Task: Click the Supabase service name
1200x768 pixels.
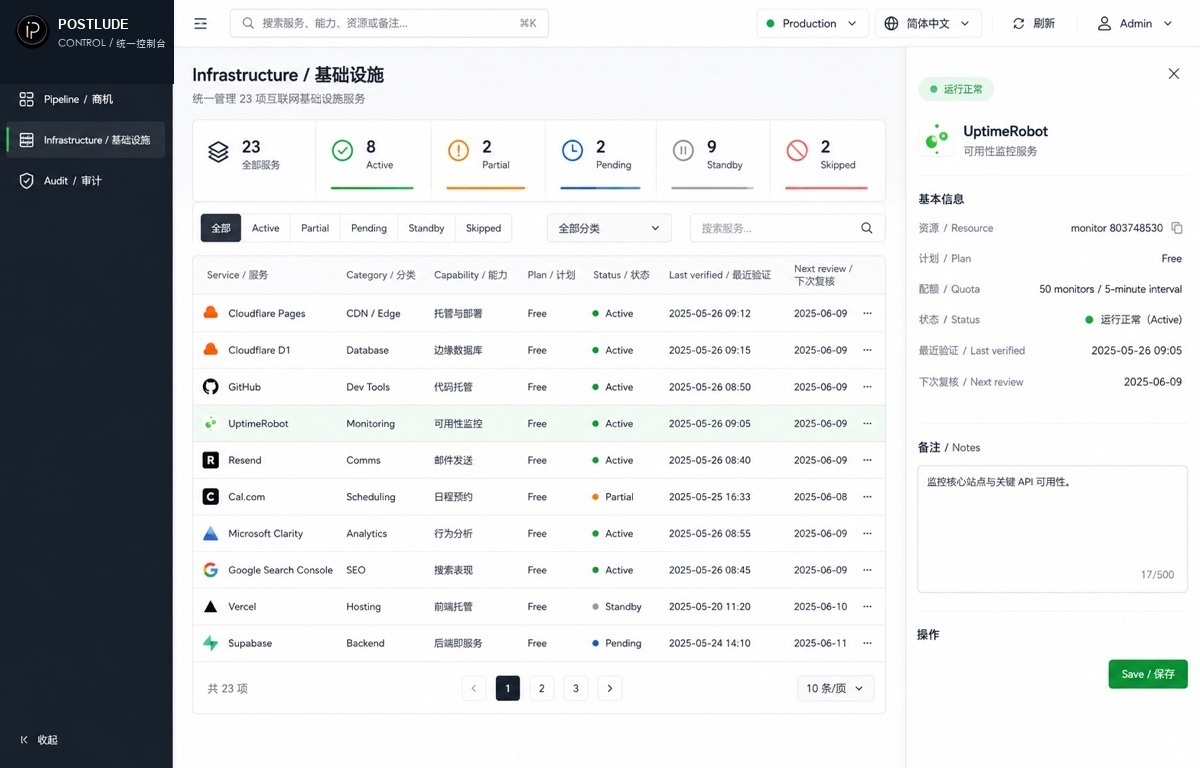Action: click(x=250, y=643)
